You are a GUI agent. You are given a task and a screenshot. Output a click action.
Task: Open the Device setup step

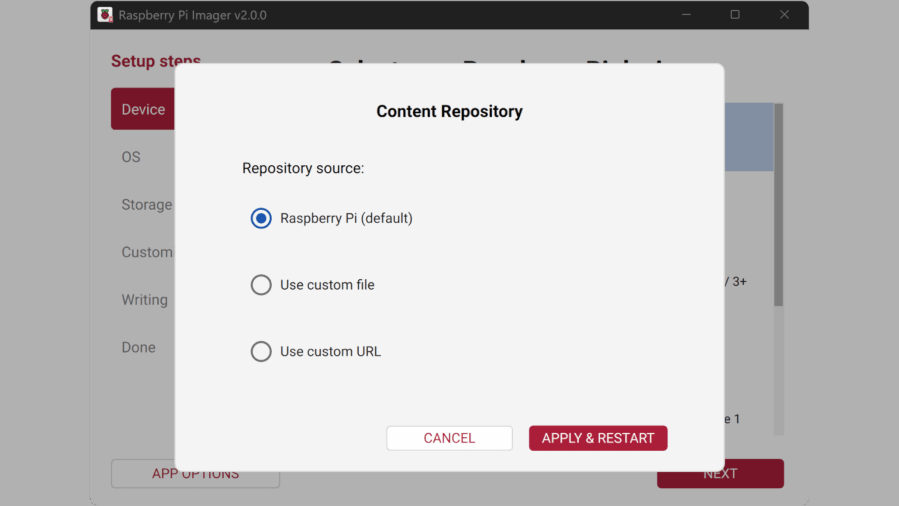pyautogui.click(x=143, y=109)
